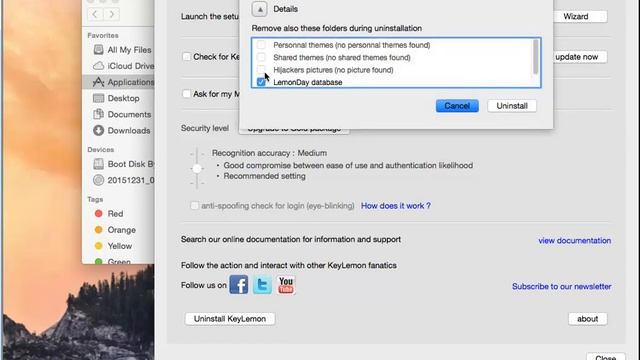Image resolution: width=640 pixels, height=360 pixels.
Task: Select All My Files in Finder sidebar
Action: point(122,50)
